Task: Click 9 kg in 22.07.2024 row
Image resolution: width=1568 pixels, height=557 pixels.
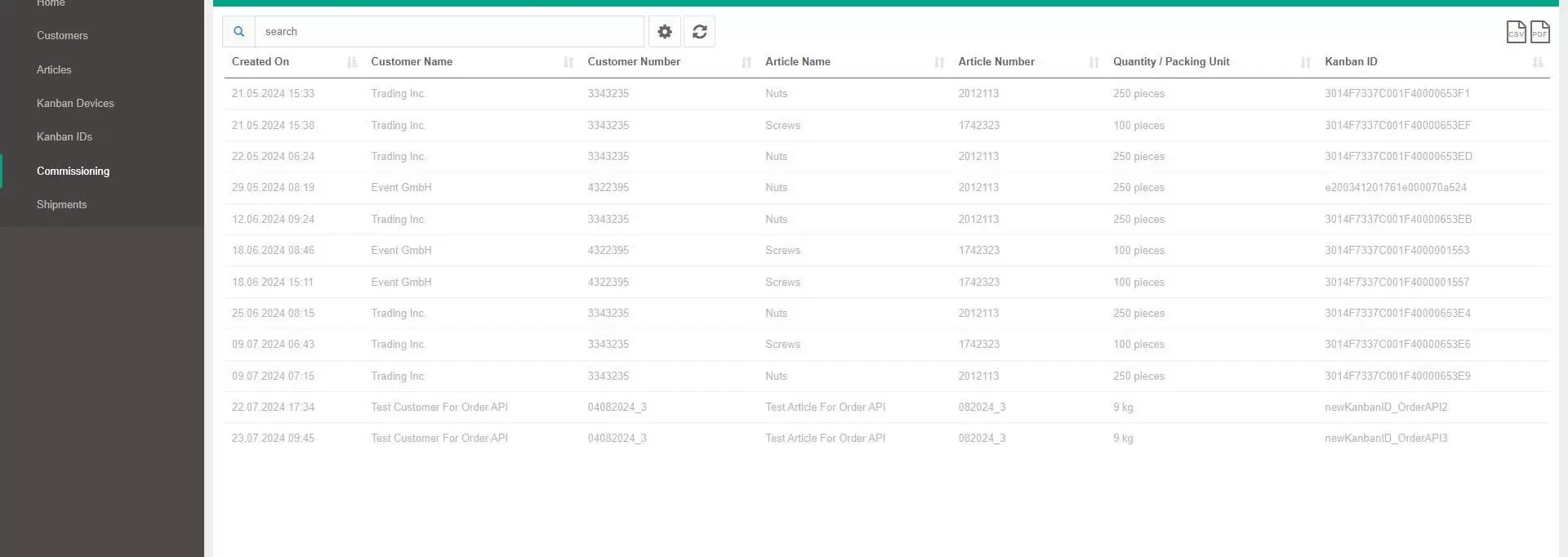Action: click(1123, 407)
